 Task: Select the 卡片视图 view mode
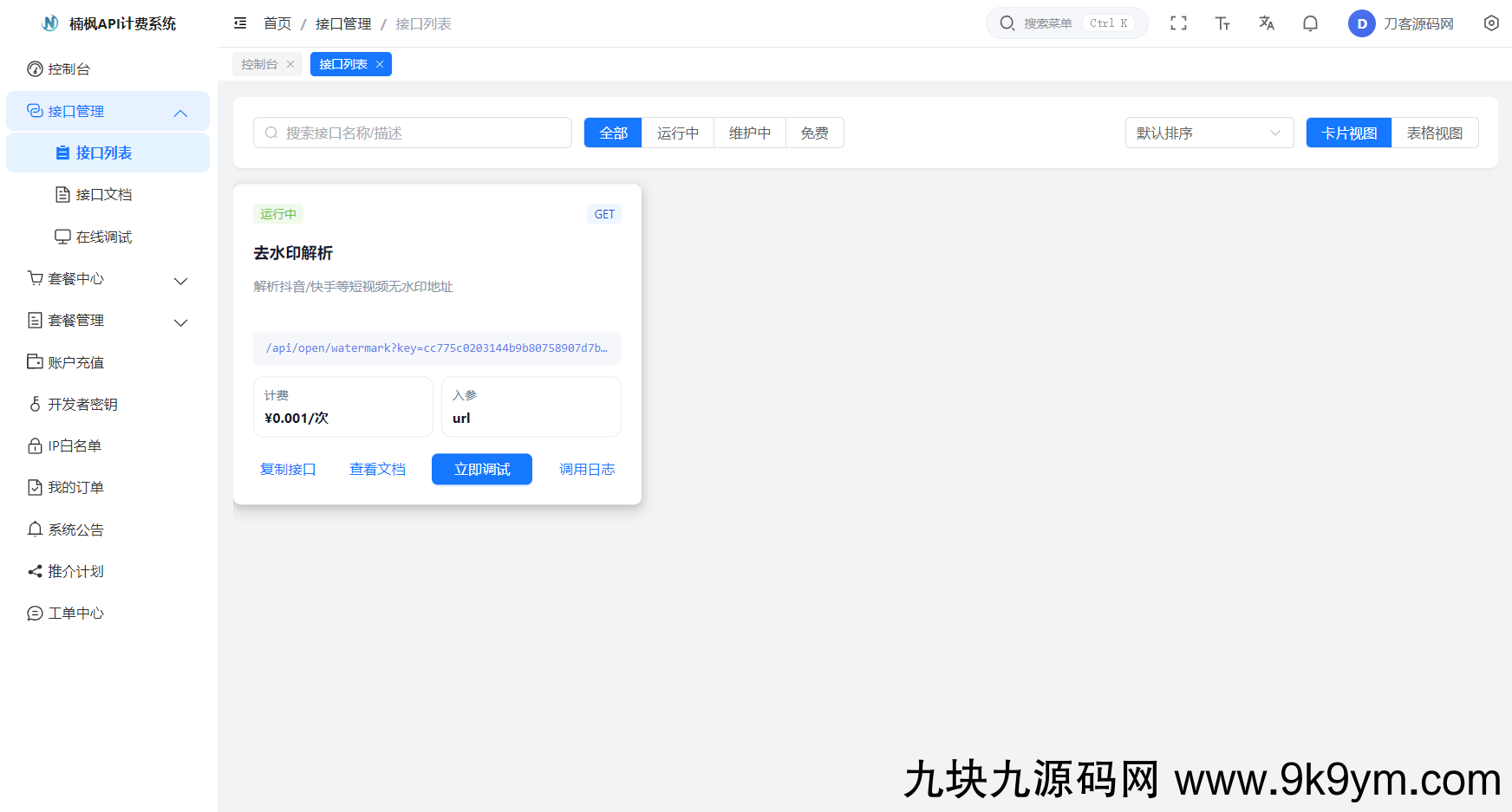click(1348, 133)
